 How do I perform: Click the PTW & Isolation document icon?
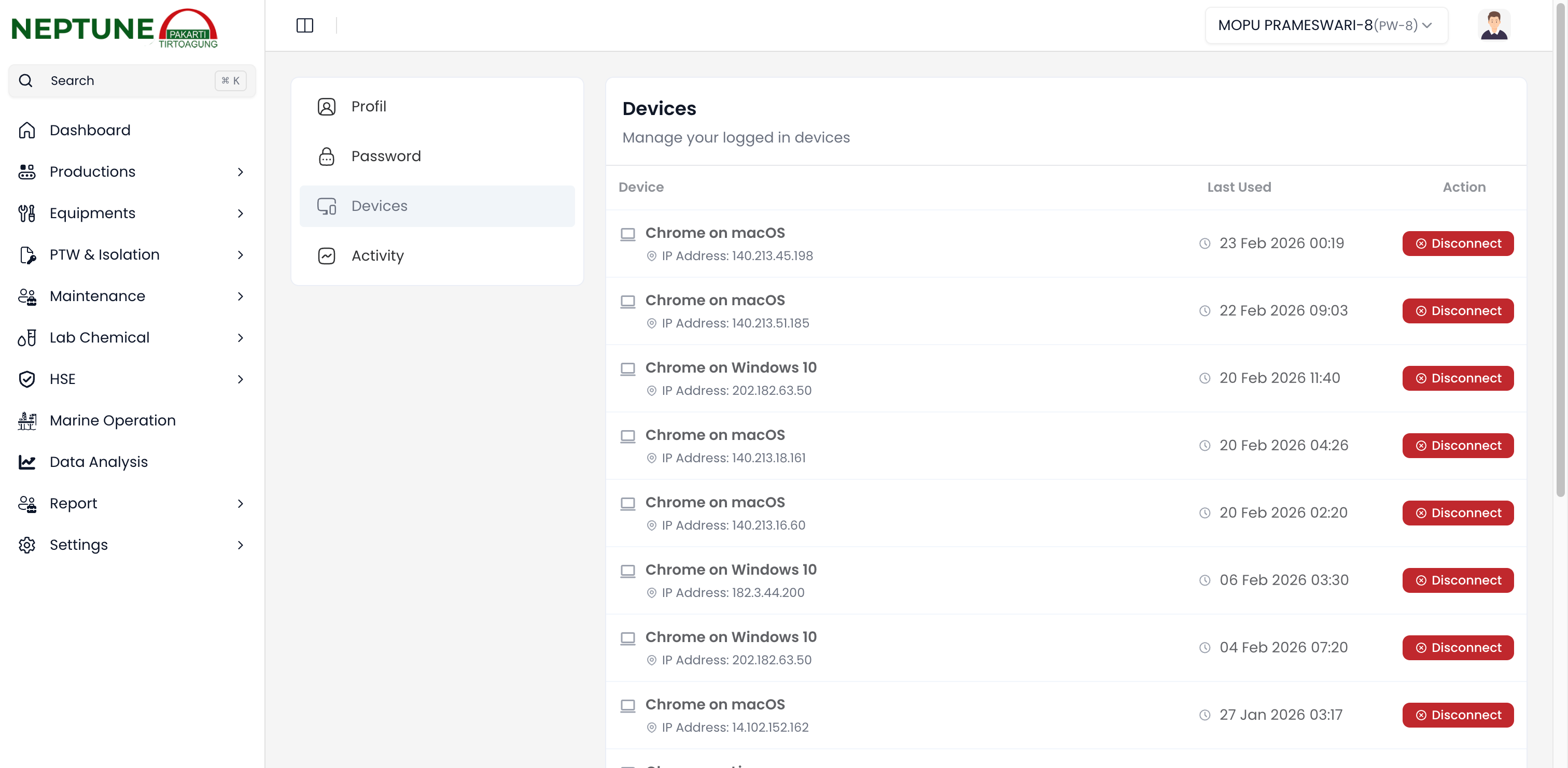click(x=27, y=255)
